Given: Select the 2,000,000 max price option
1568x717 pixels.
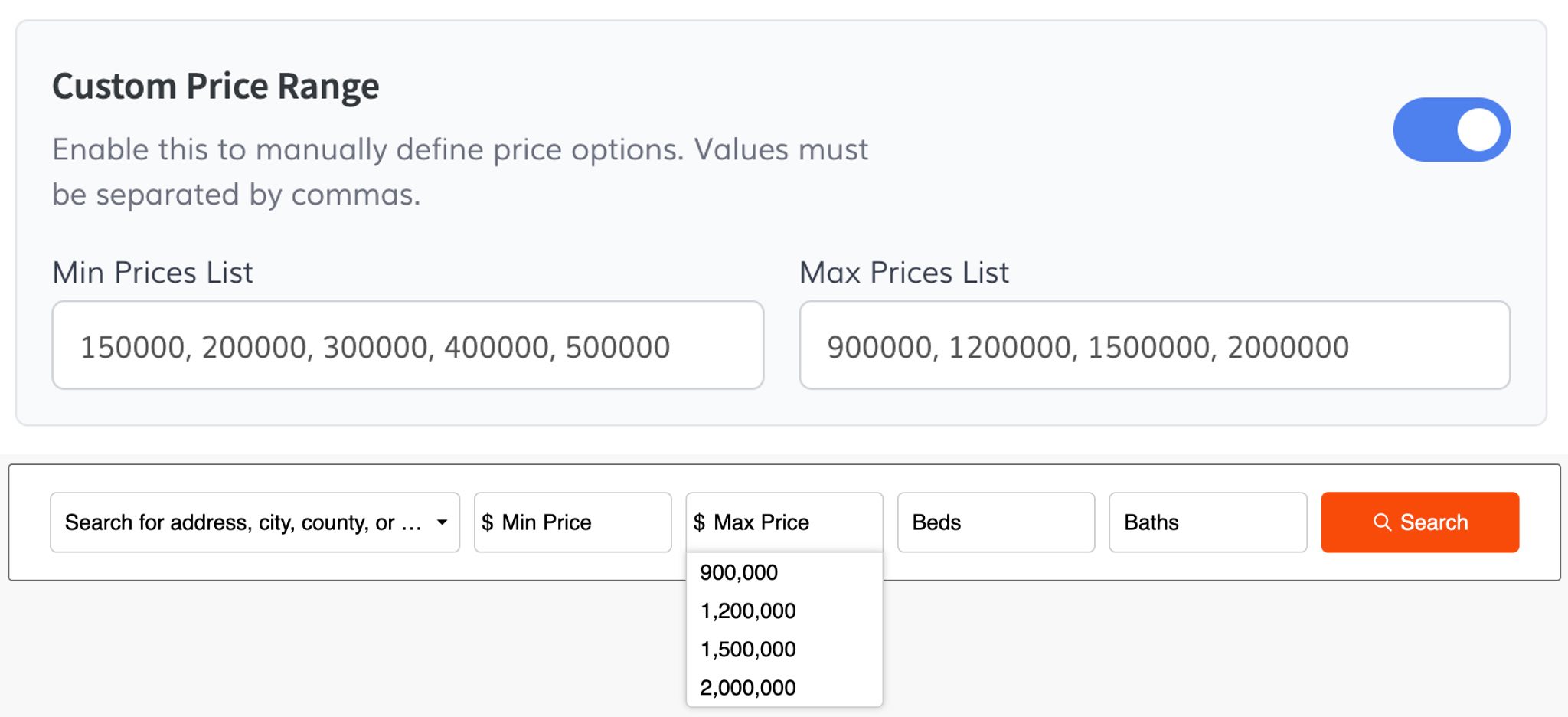Looking at the screenshot, I should click(748, 687).
